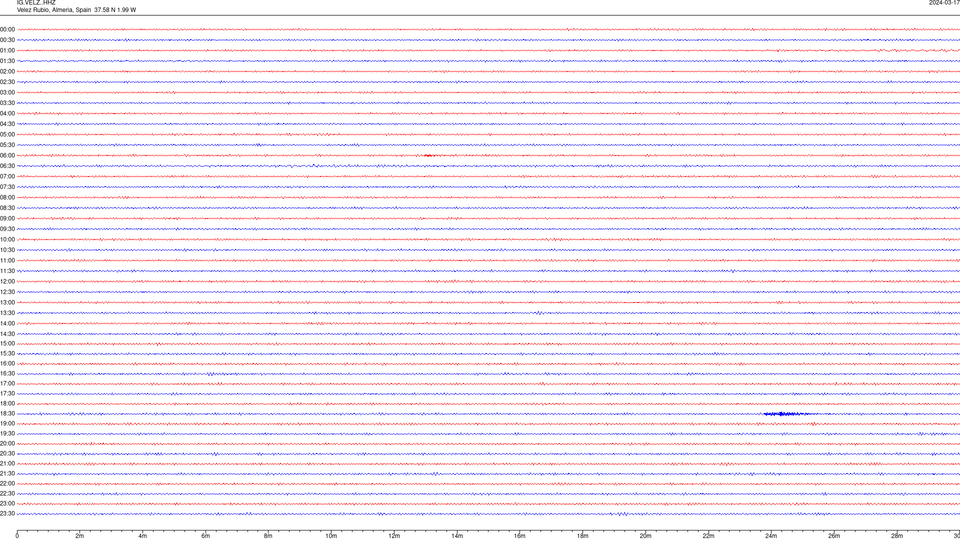This screenshot has width=960, height=540.
Task: Click the 14m tick label on time axis
Action: [x=457, y=536]
